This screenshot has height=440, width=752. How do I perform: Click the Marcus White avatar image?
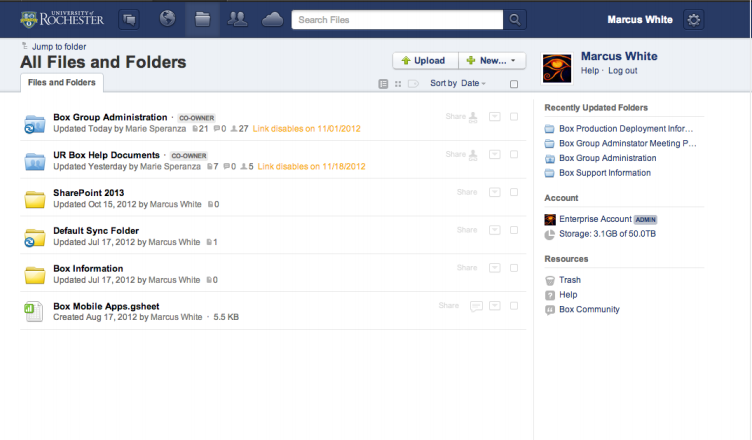(x=557, y=68)
